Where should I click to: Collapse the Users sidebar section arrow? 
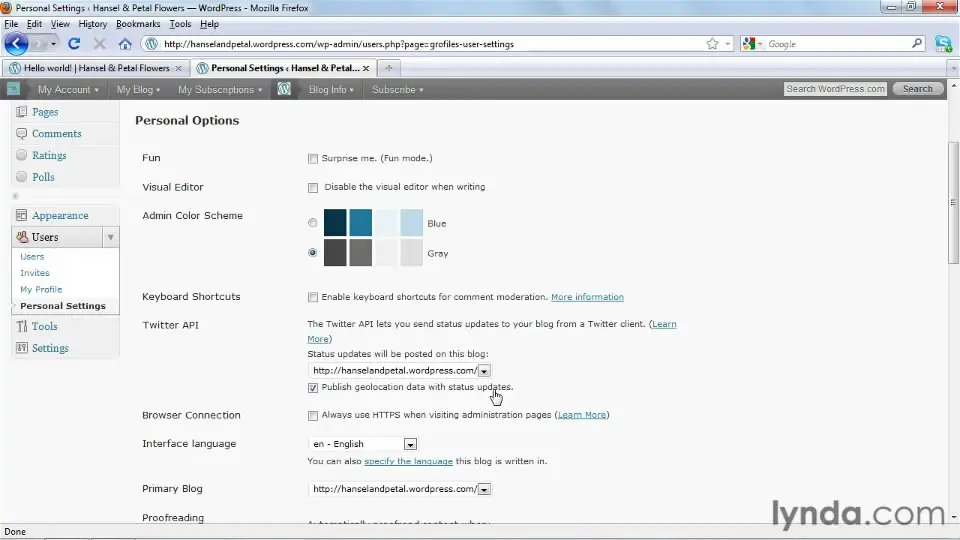click(x=111, y=237)
